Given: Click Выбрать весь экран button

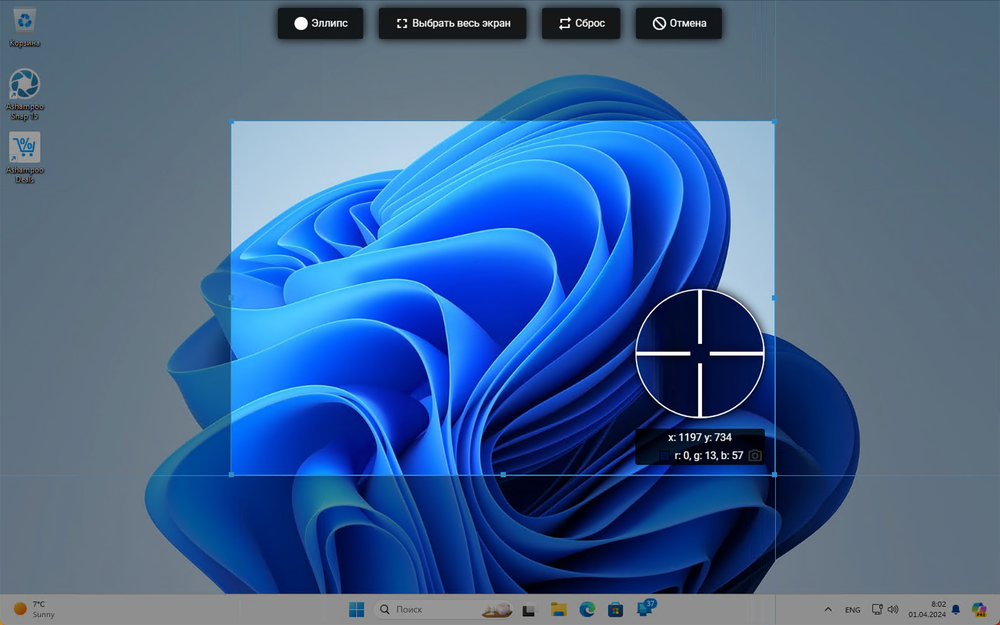Looking at the screenshot, I should (x=452, y=24).
